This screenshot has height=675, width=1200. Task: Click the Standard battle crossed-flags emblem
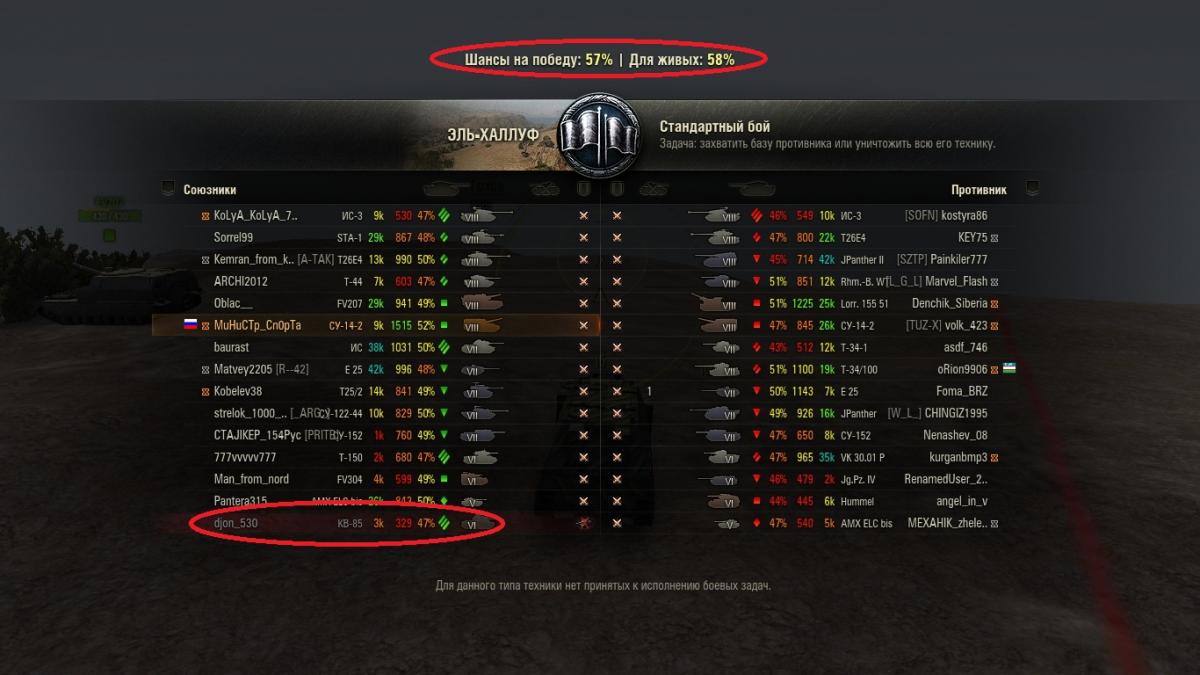[x=599, y=134]
